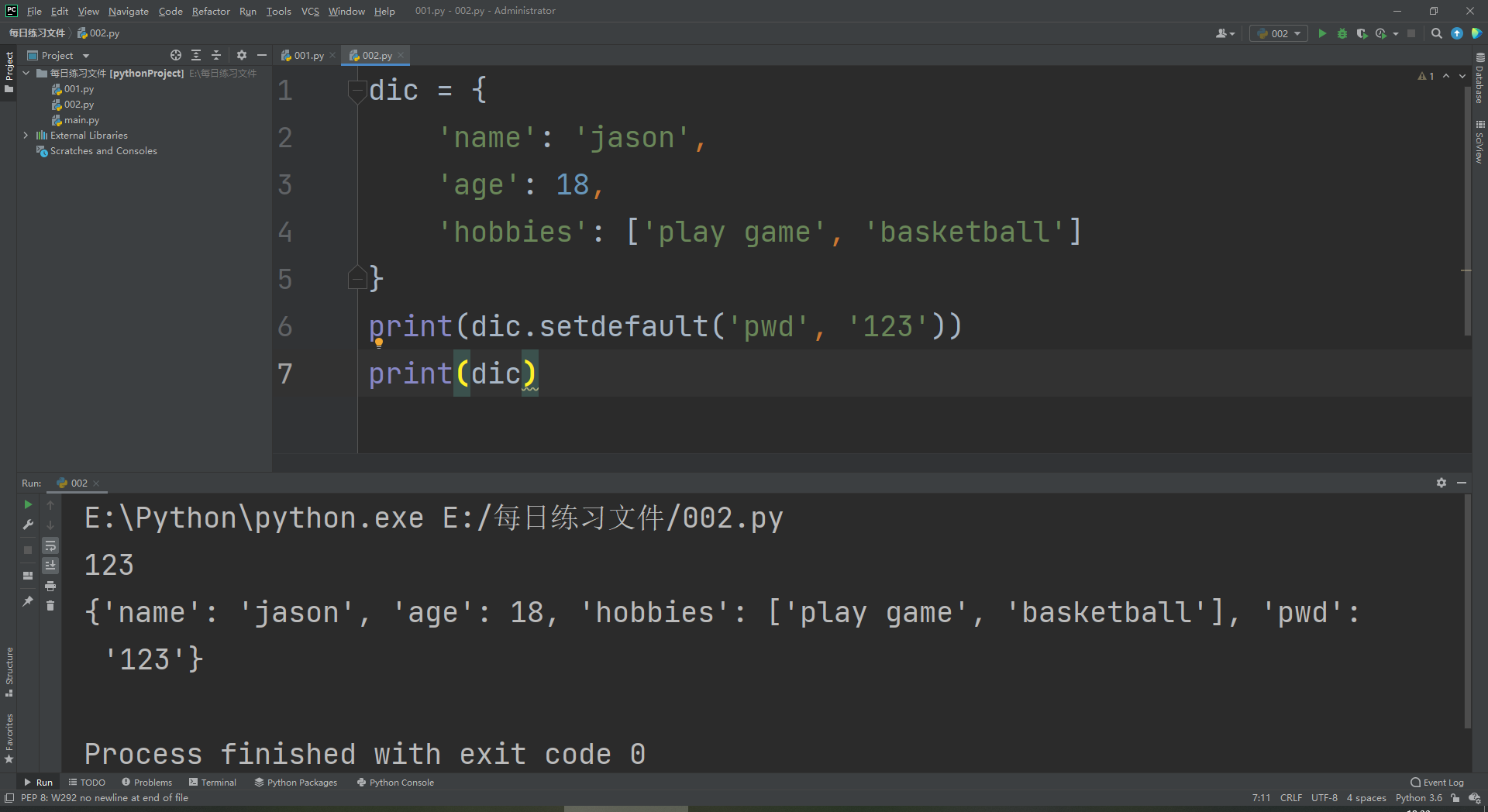Viewport: 1488px width, 812px height.
Task: Change the Python 3.6 interpreter in status bar
Action: pyautogui.click(x=1419, y=798)
